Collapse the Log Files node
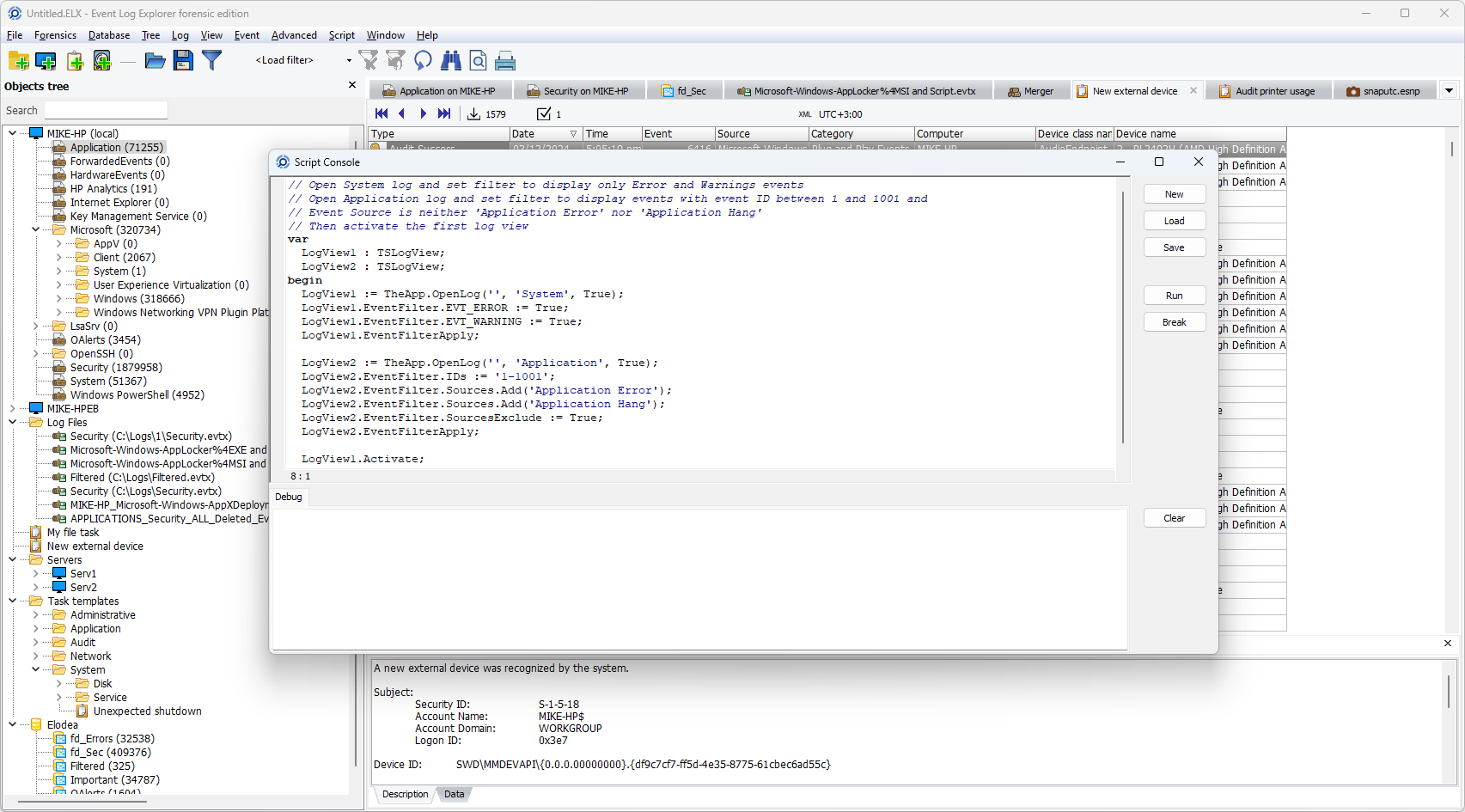Image resolution: width=1465 pixels, height=812 pixels. coord(12,422)
